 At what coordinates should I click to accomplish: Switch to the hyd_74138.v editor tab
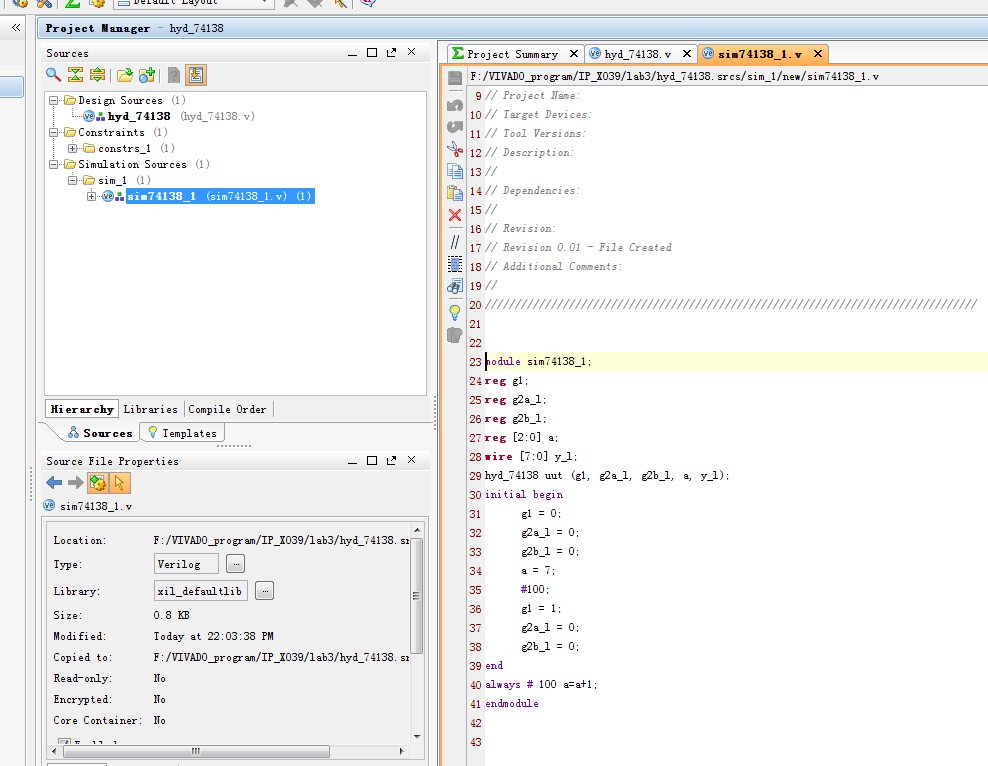click(x=637, y=54)
